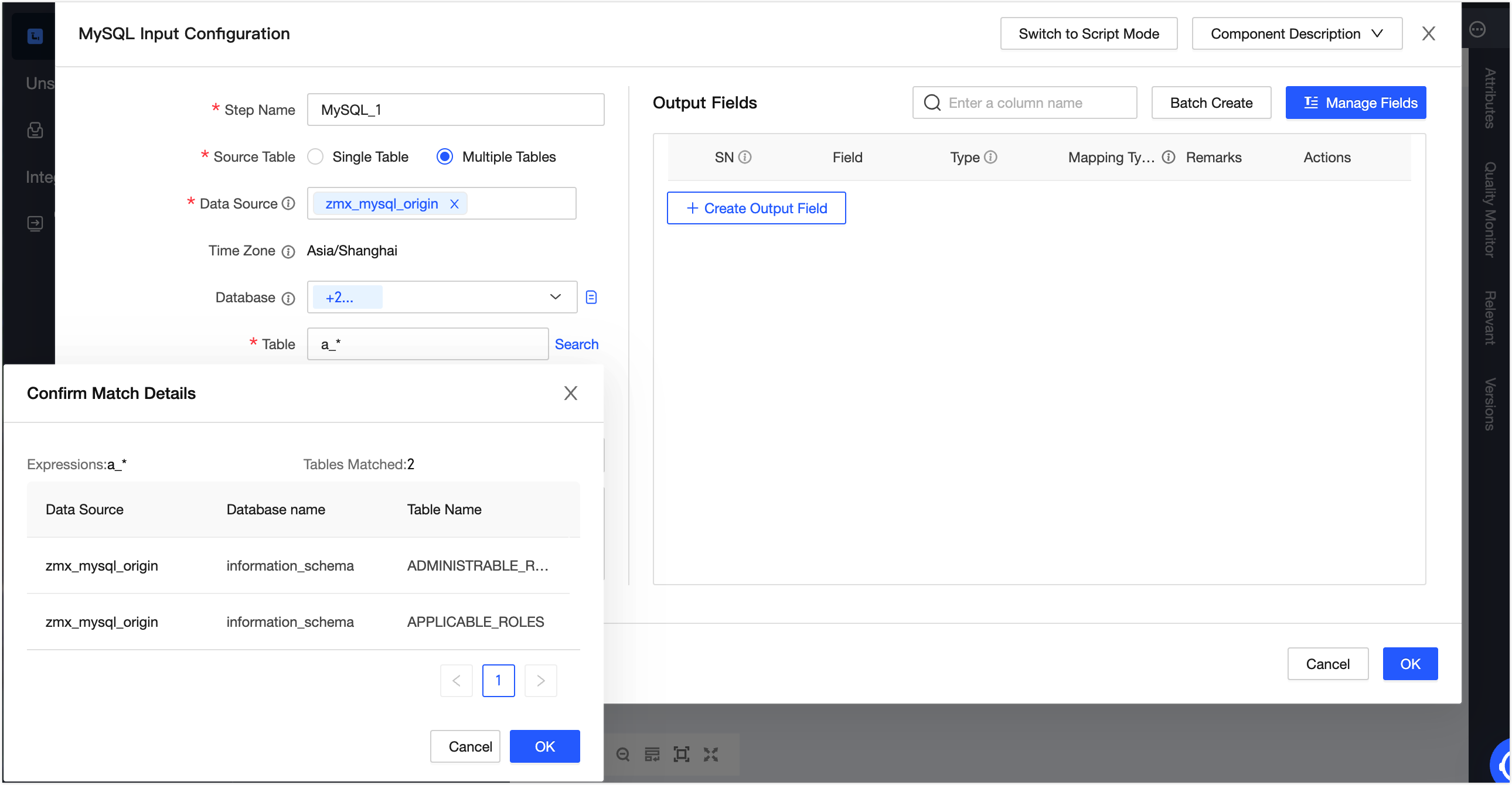Screen dimensions: 1512x785
Task: Select the Single Table radio option
Action: pyautogui.click(x=315, y=156)
